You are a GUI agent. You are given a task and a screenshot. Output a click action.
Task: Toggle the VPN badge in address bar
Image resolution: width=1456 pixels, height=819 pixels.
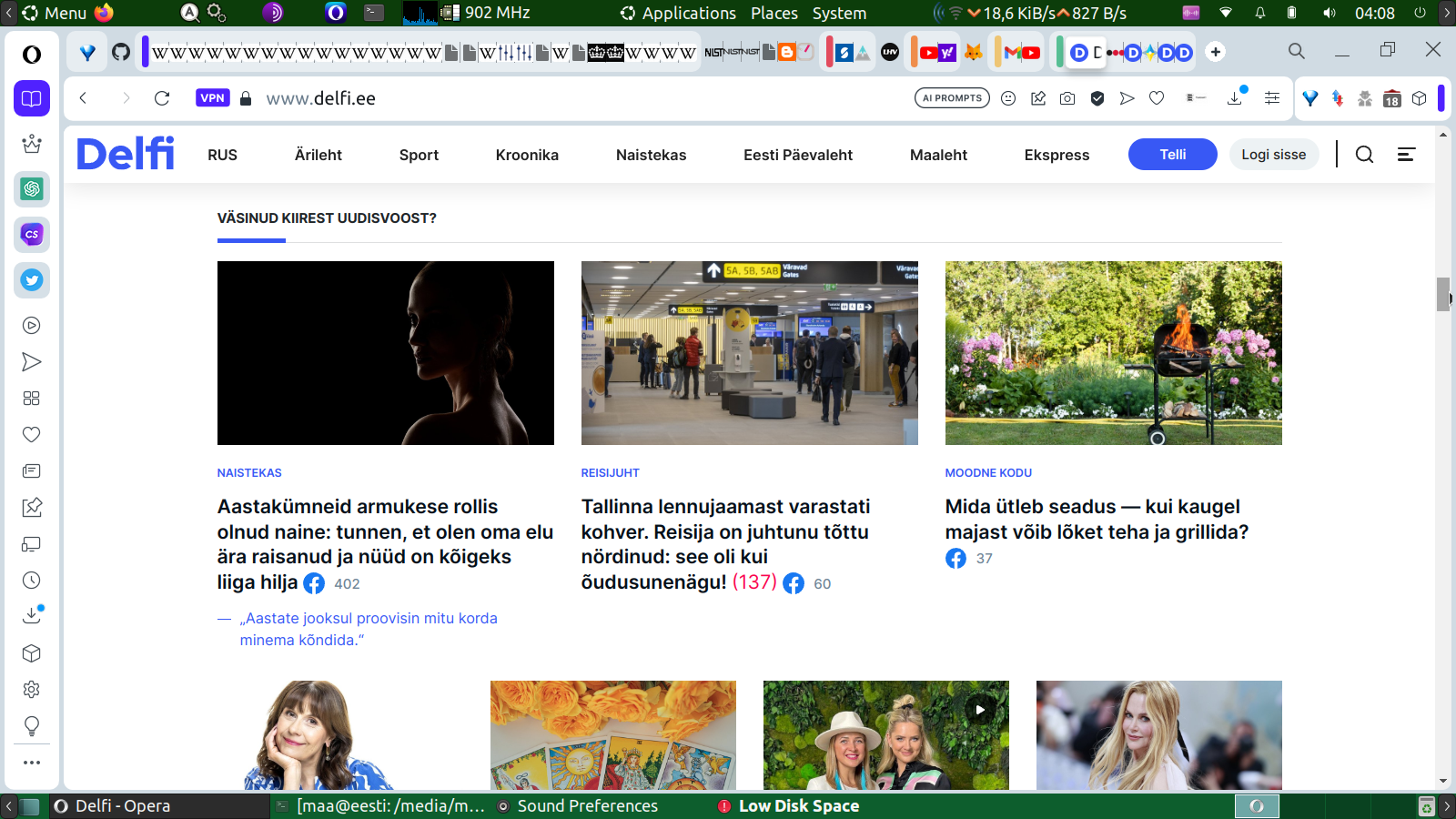click(x=212, y=98)
